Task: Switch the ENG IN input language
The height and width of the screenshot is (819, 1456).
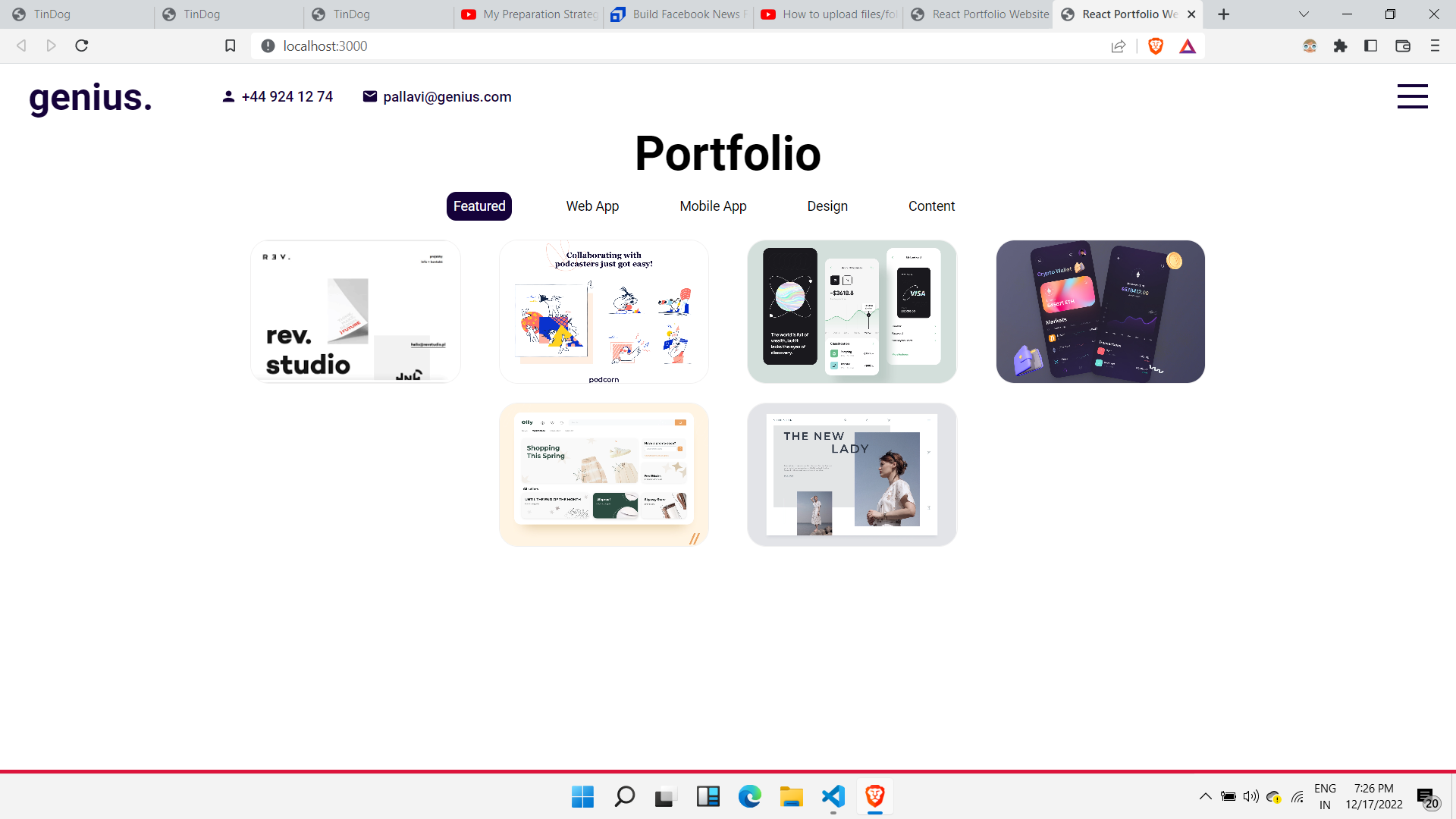Action: [x=1325, y=796]
